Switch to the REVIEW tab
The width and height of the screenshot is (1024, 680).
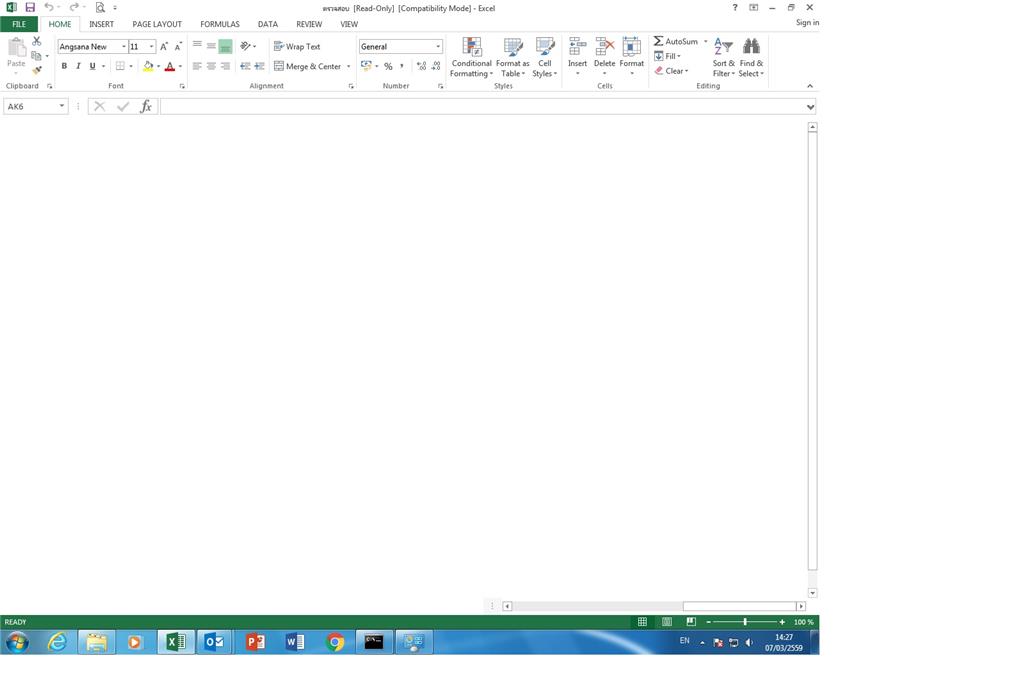309,24
